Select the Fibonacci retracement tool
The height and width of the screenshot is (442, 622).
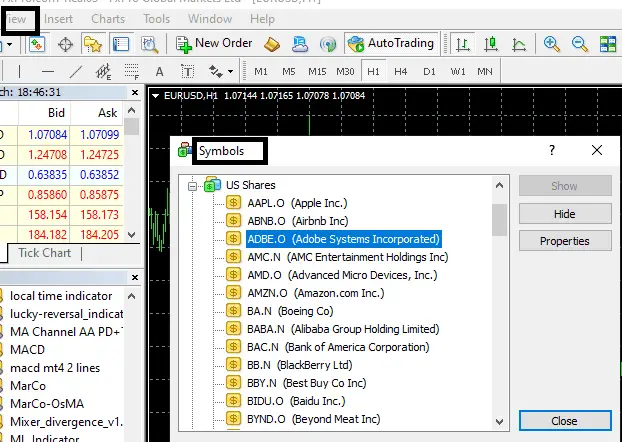point(132,72)
